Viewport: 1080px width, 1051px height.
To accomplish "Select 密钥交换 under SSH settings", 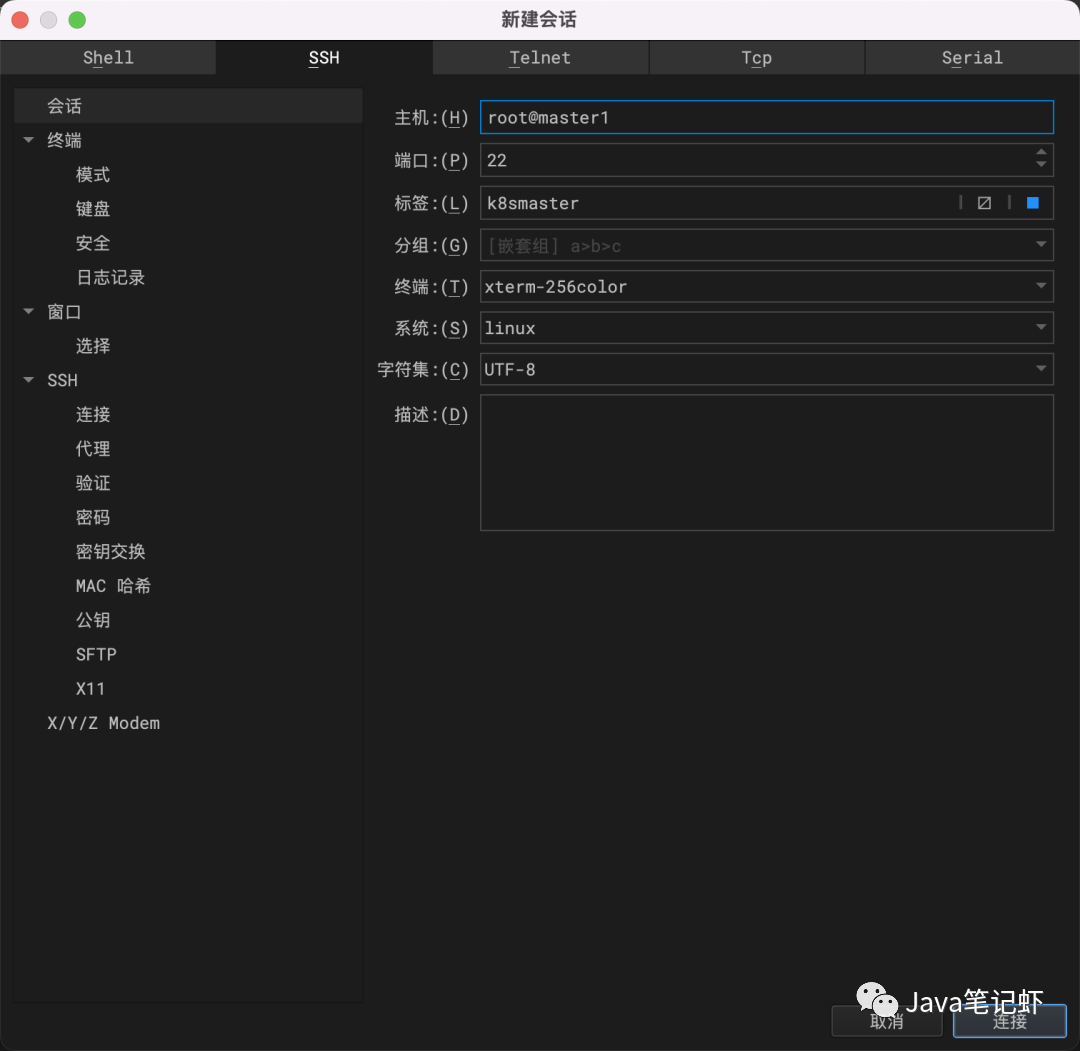I will coord(110,551).
